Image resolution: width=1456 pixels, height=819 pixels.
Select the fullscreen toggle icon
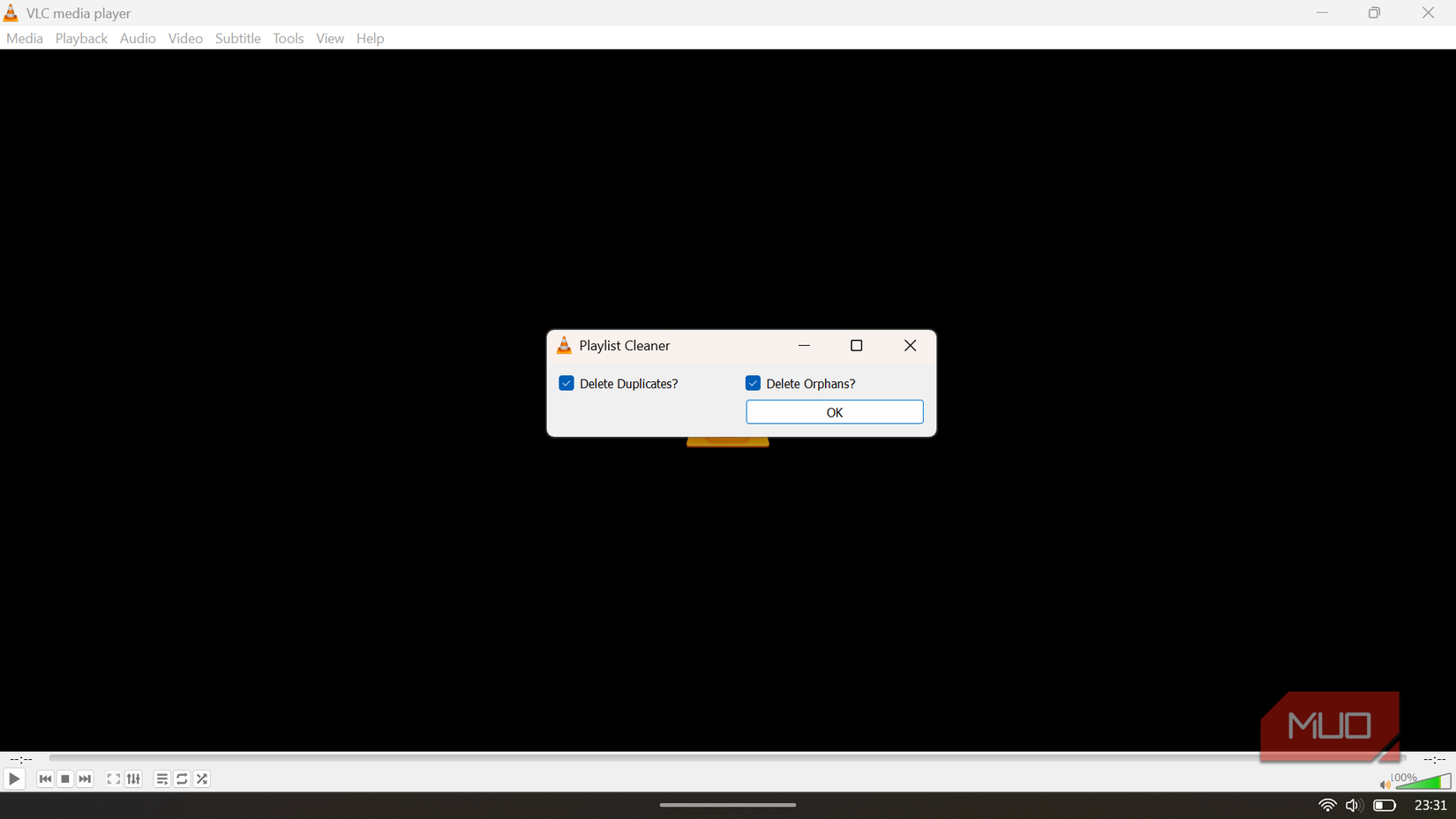tap(113, 779)
